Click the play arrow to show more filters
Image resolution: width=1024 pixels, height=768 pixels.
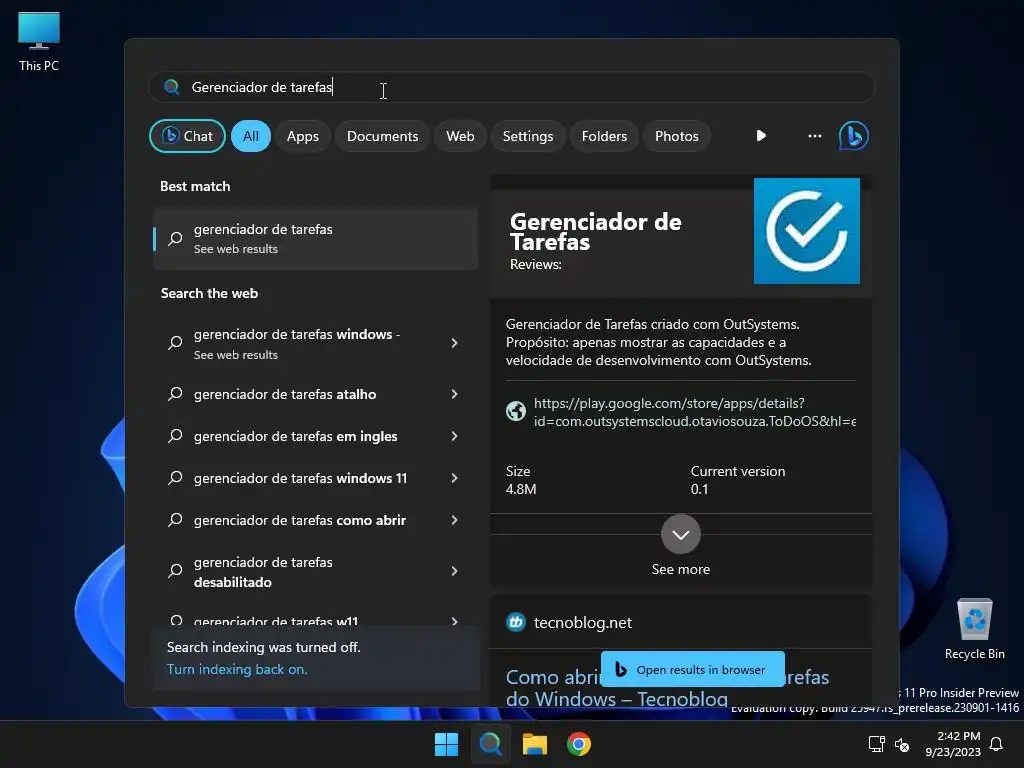(x=761, y=136)
